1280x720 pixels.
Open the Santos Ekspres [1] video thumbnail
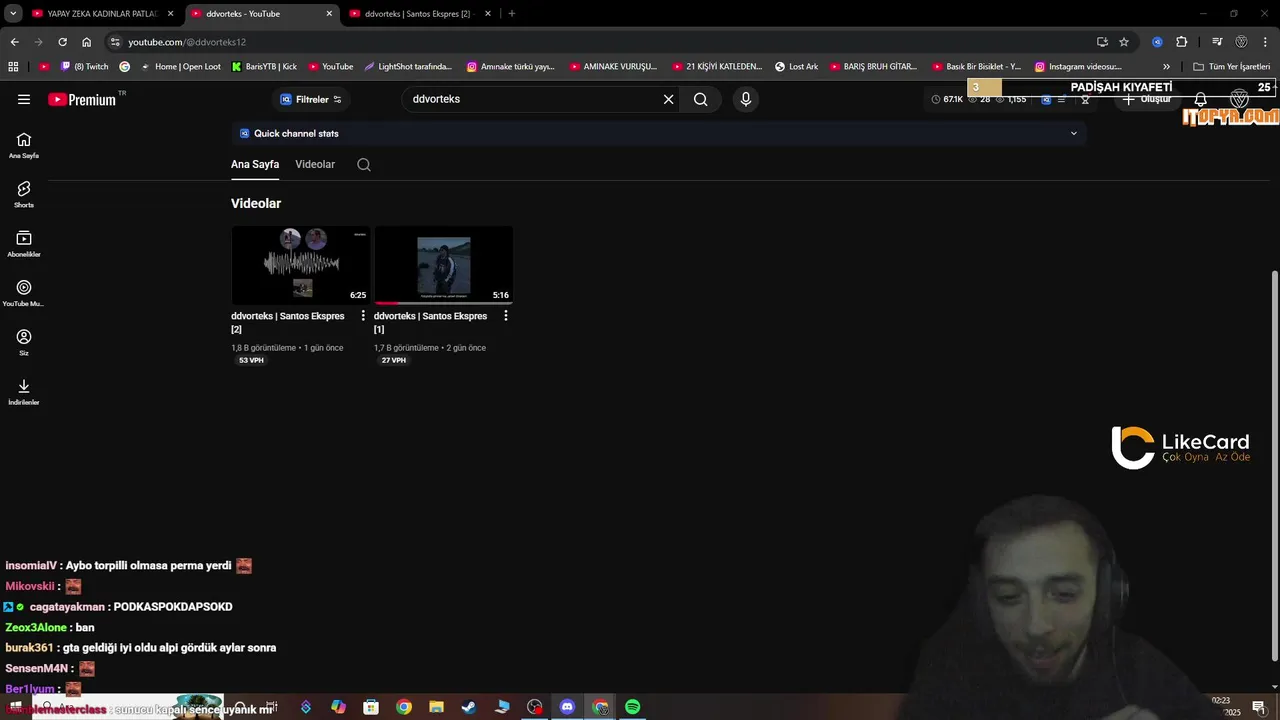pyautogui.click(x=444, y=265)
